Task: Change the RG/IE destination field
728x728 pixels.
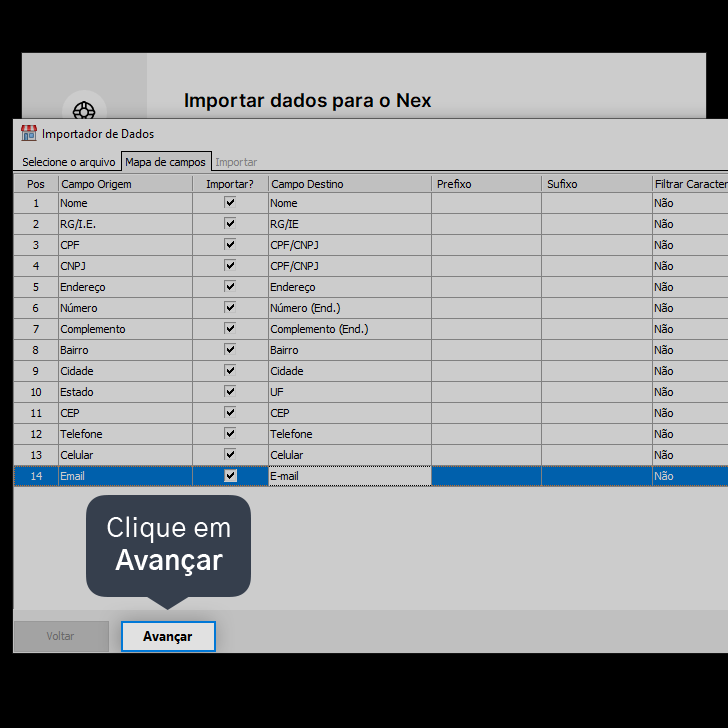Action: [x=350, y=224]
